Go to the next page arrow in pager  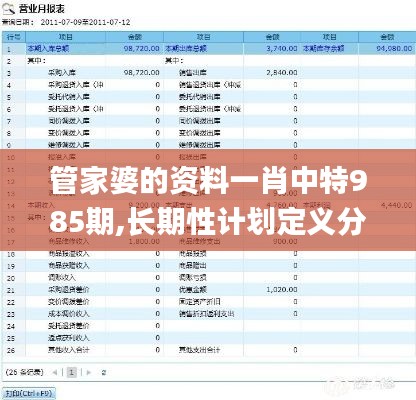[x=89, y=372]
